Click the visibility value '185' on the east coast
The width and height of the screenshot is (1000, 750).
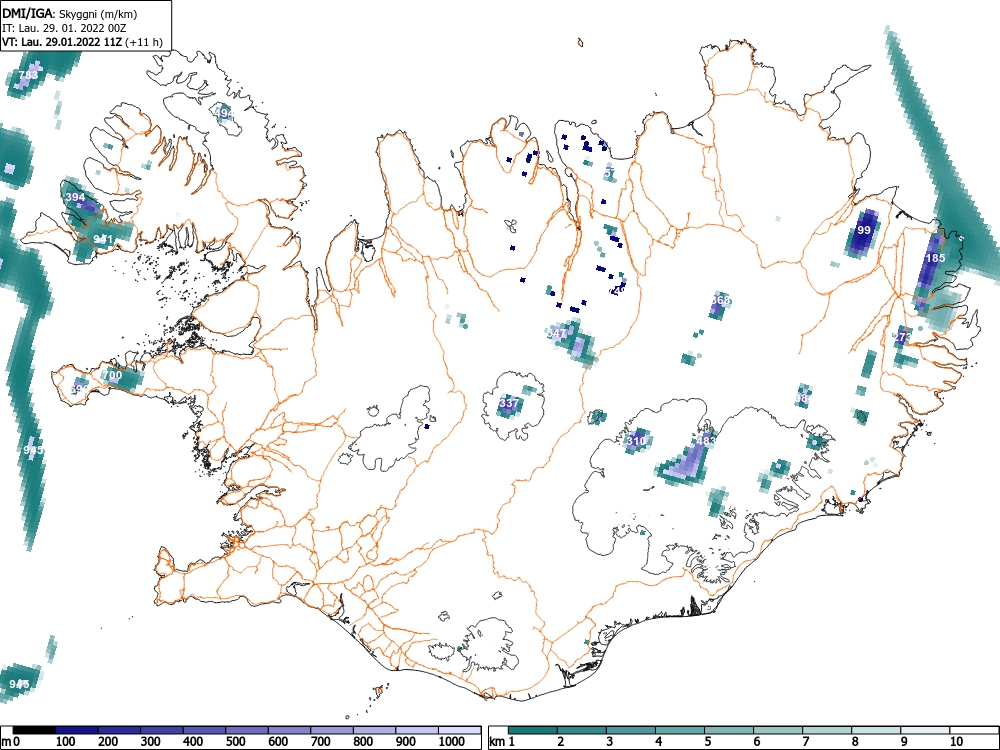click(935, 258)
